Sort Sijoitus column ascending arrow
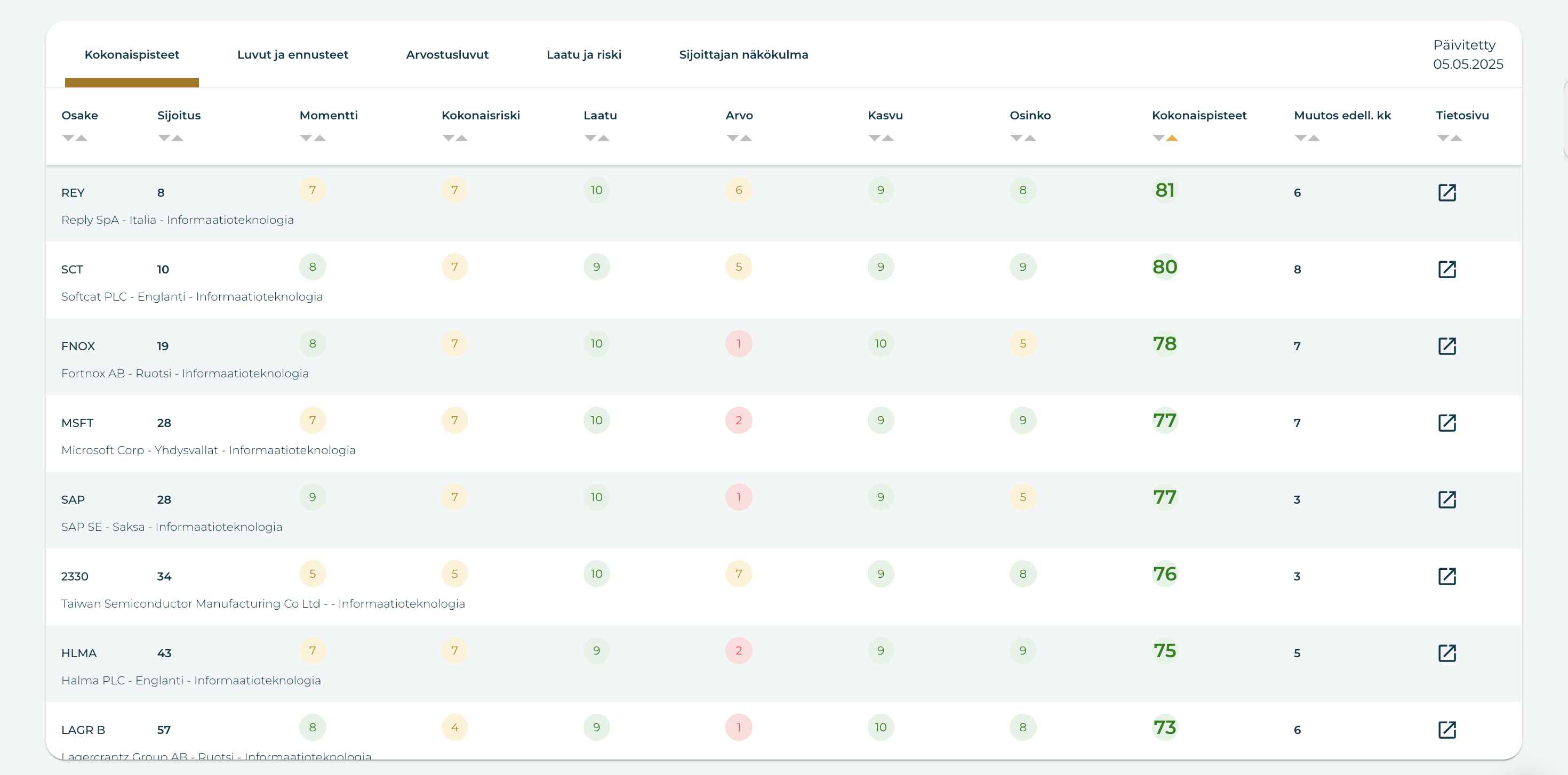The height and width of the screenshot is (775, 1568). [x=178, y=138]
